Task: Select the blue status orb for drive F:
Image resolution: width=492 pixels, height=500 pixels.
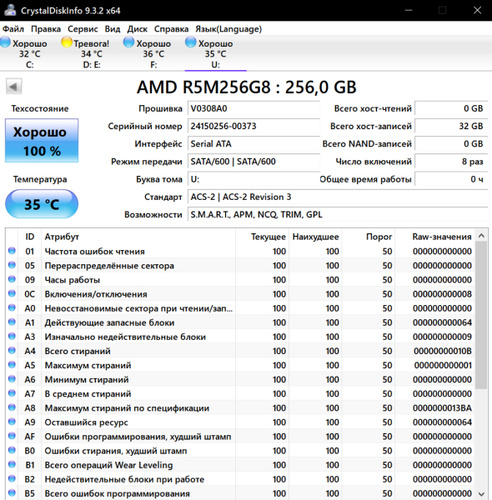Action: [129, 42]
